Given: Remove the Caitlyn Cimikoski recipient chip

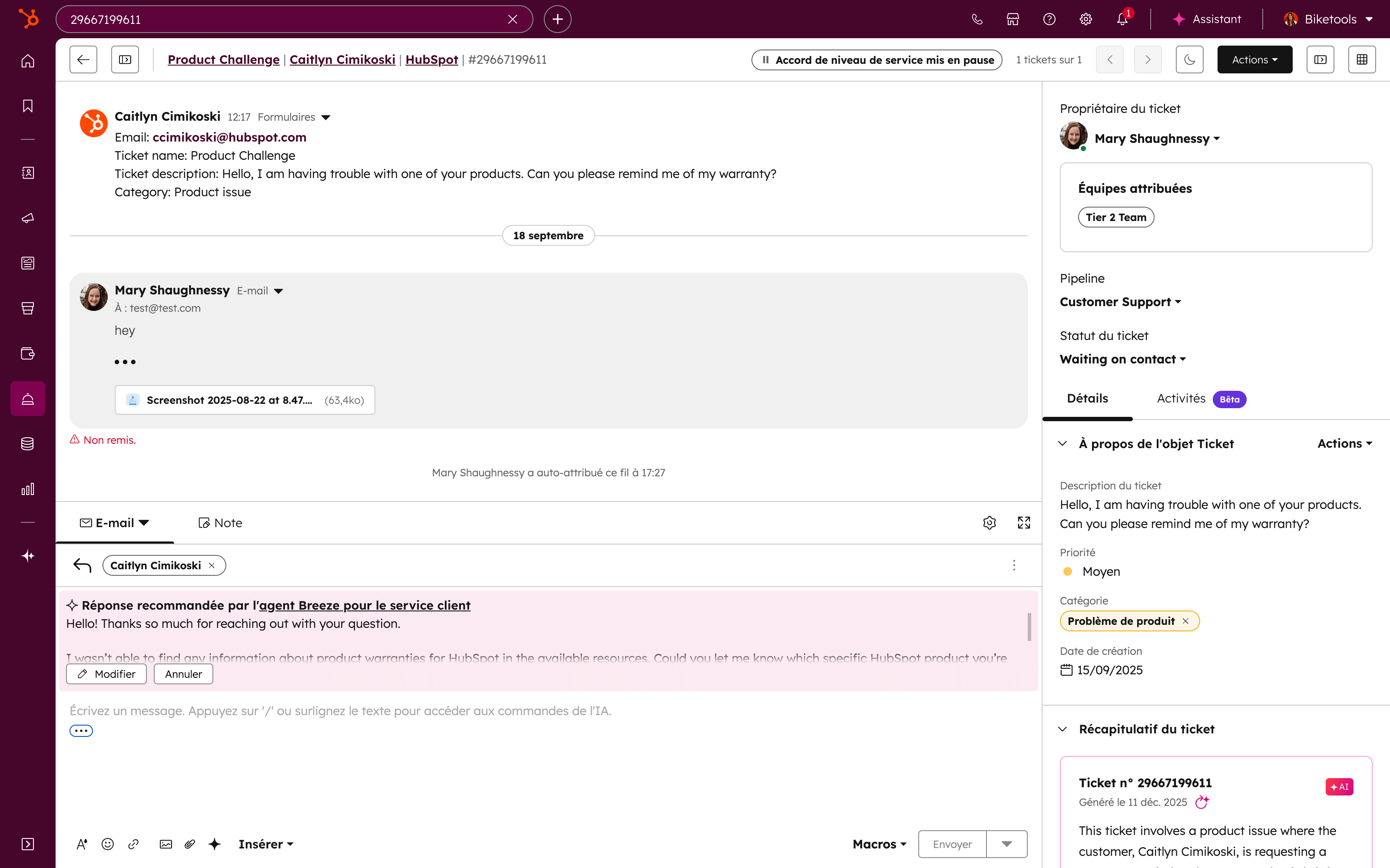Looking at the screenshot, I should (x=211, y=565).
